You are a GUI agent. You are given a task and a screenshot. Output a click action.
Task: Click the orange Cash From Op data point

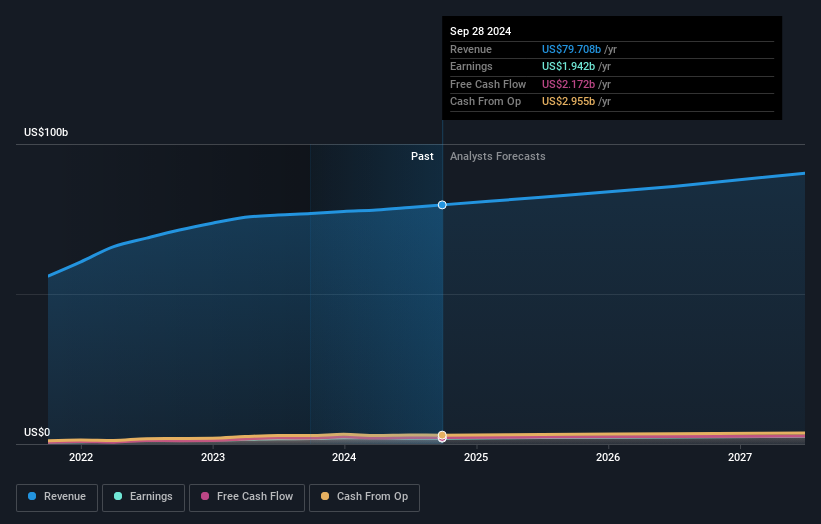pyautogui.click(x=442, y=435)
